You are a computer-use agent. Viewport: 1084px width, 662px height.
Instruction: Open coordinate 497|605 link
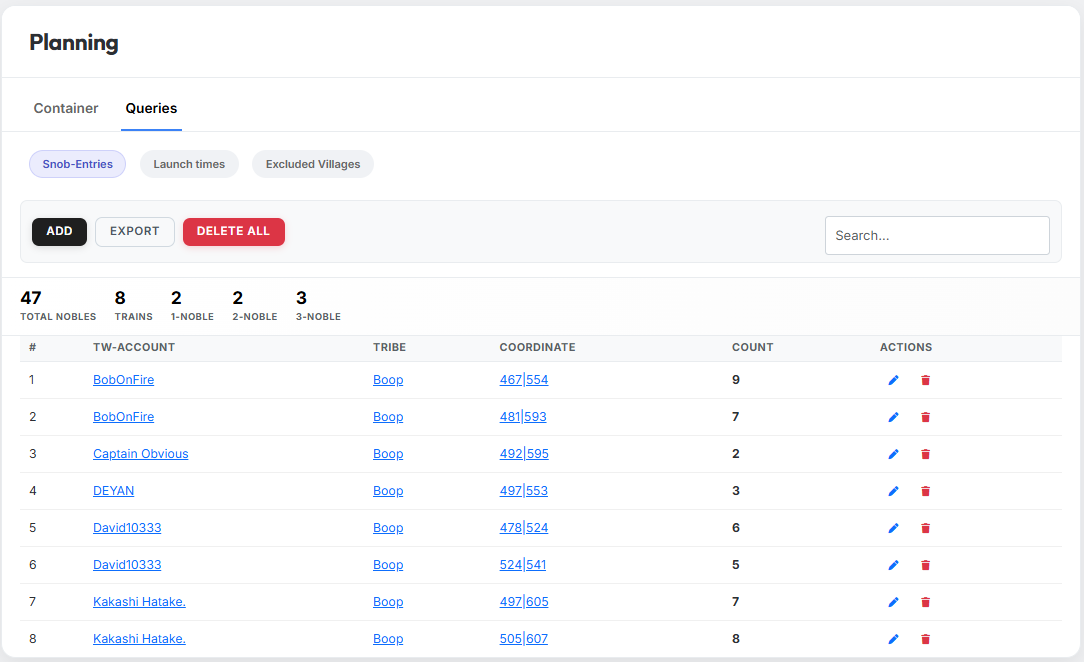[x=524, y=602]
